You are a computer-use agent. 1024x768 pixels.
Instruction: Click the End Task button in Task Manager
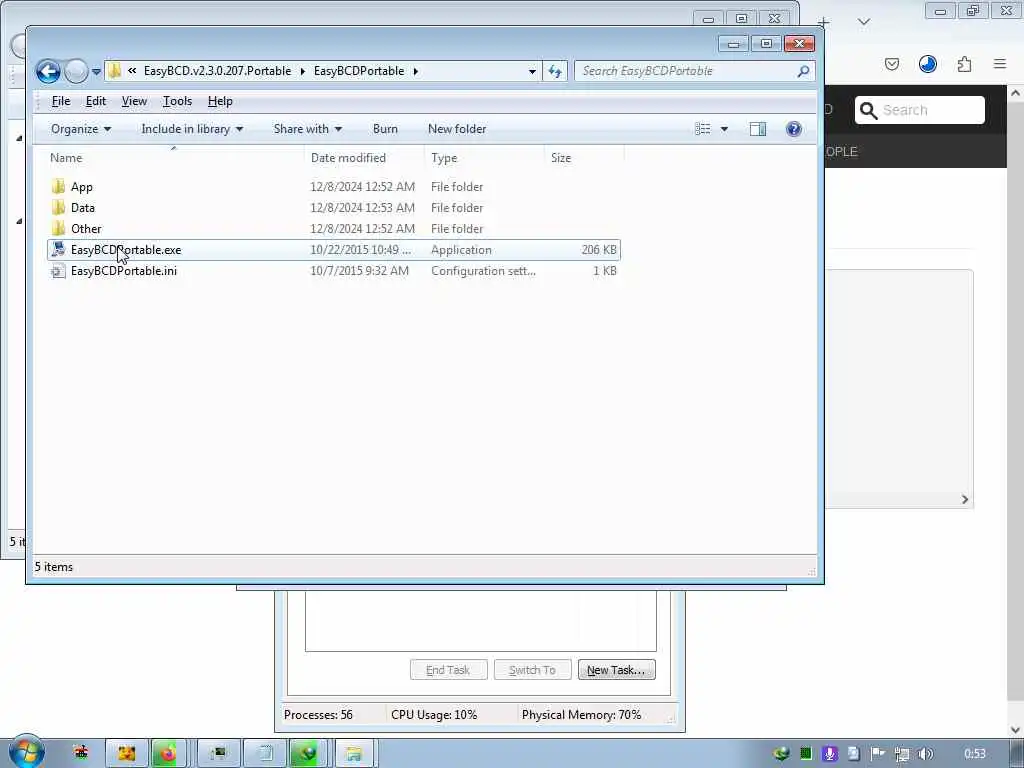[449, 669]
